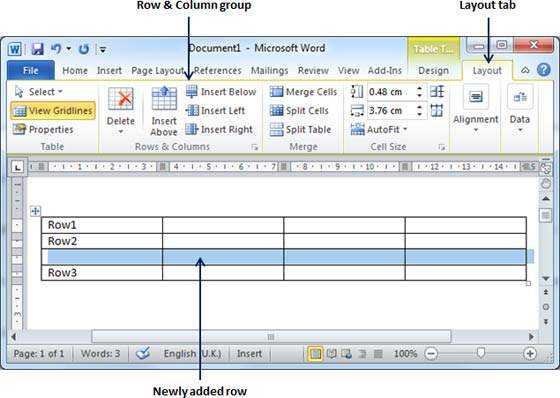The image size is (560, 398).
Task: Click the Save icon in quick access toolbar
Action: click(x=37, y=49)
